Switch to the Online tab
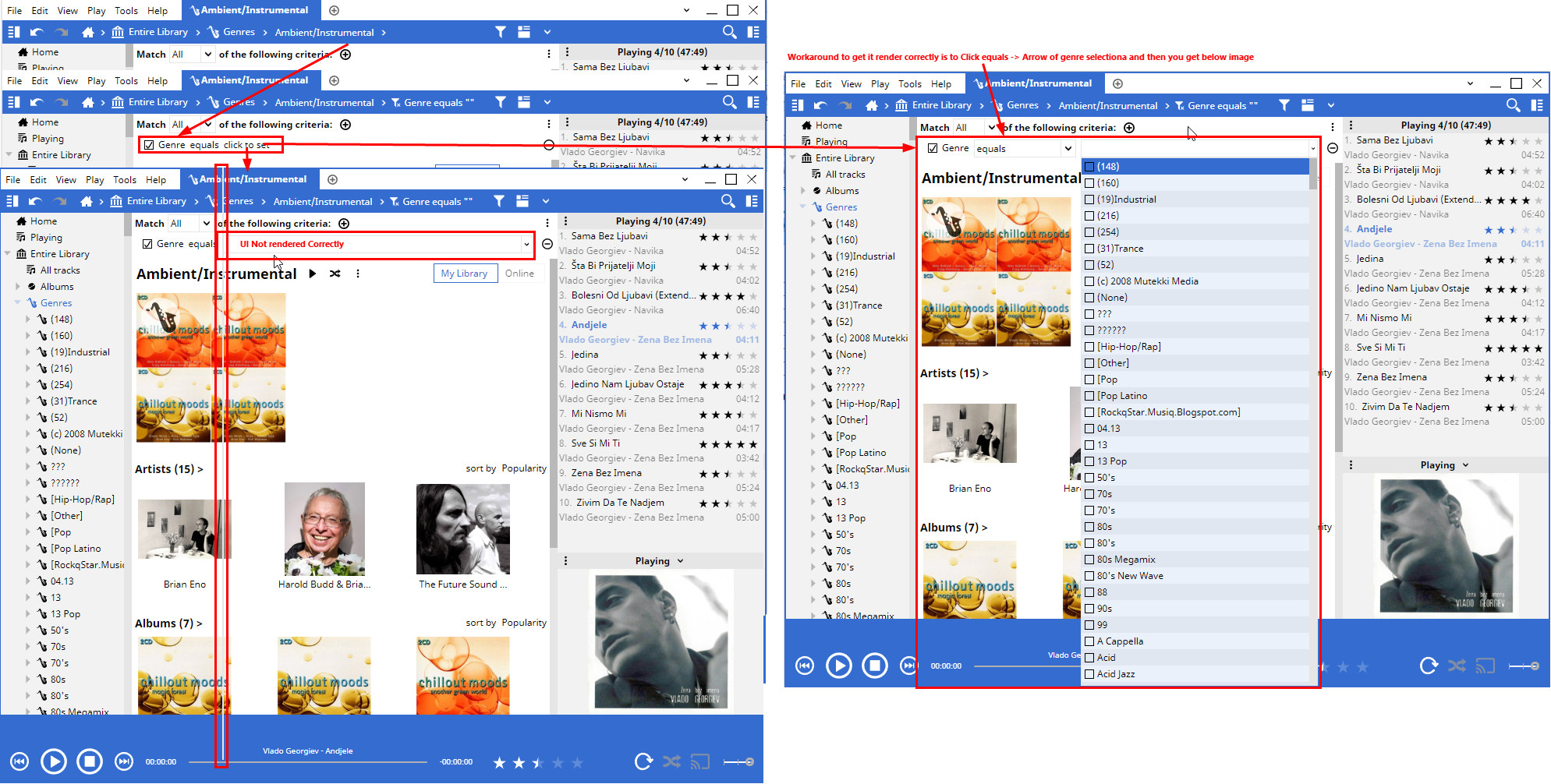1551x784 pixels. pos(519,274)
